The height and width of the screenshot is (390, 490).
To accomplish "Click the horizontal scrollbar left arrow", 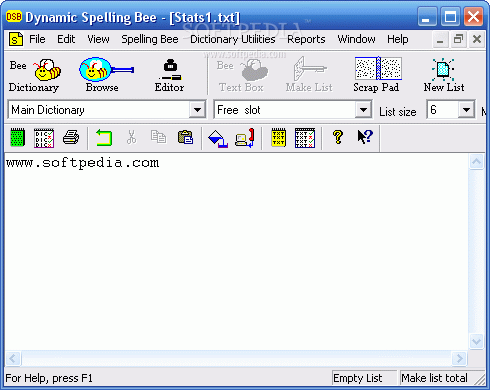I will coord(13,359).
